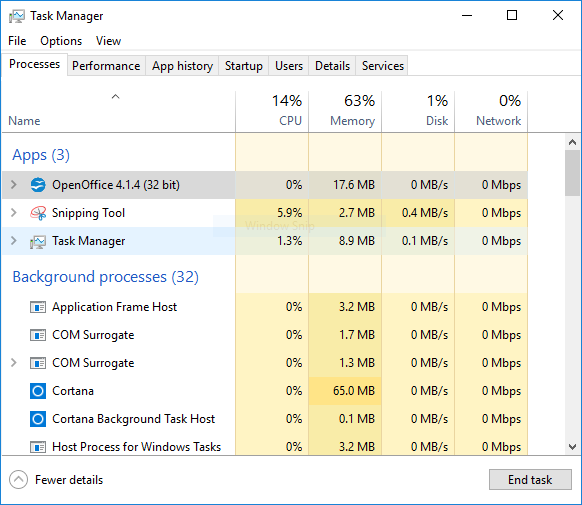Sort by the Memory column header
The height and width of the screenshot is (505, 582).
click(x=345, y=111)
